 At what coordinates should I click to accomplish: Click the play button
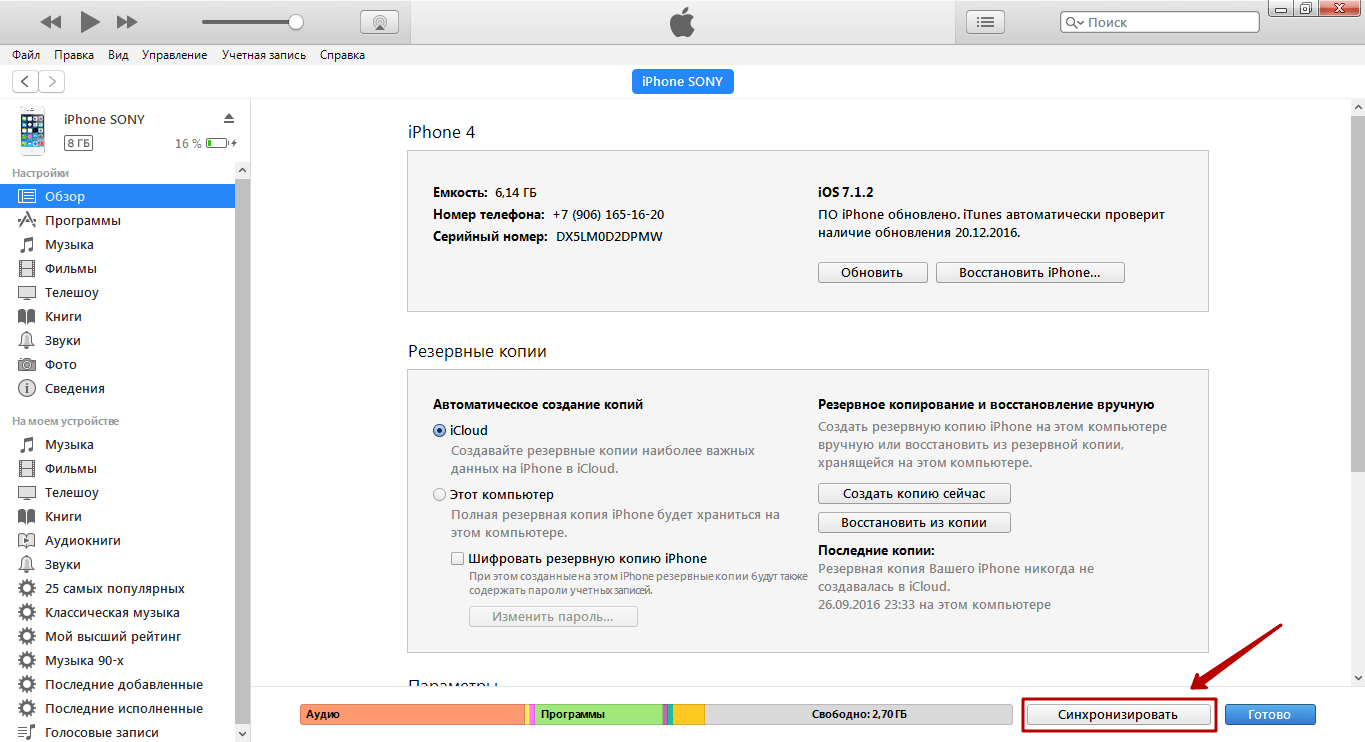[90, 21]
